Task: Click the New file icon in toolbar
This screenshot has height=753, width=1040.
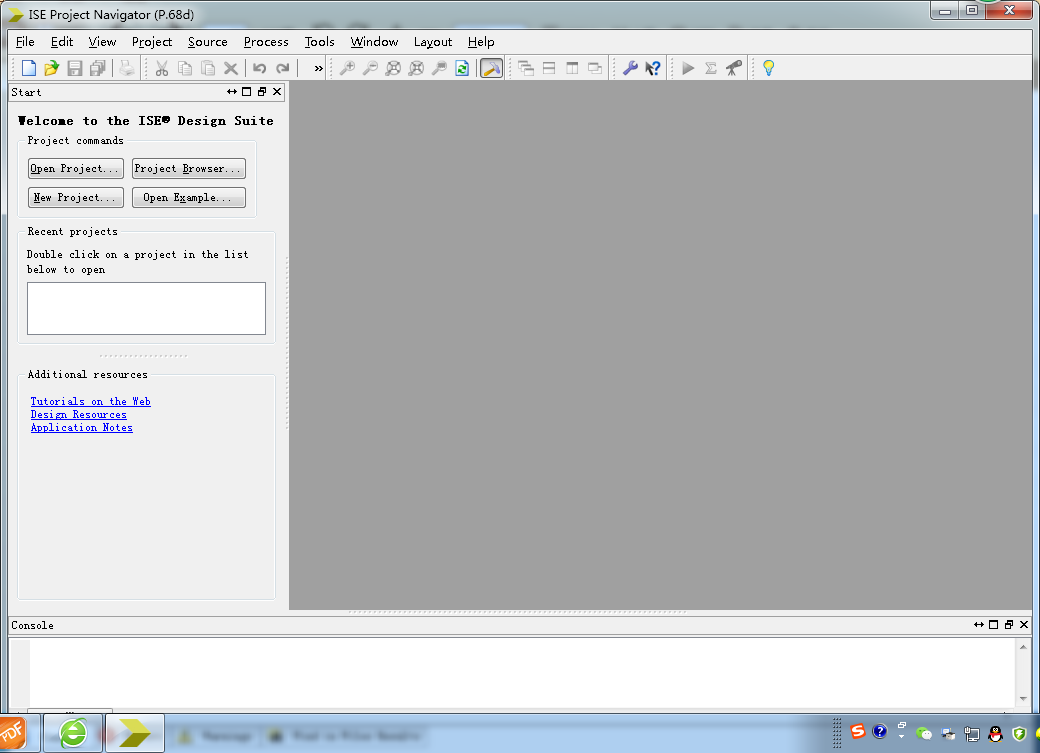Action: pyautogui.click(x=29, y=68)
